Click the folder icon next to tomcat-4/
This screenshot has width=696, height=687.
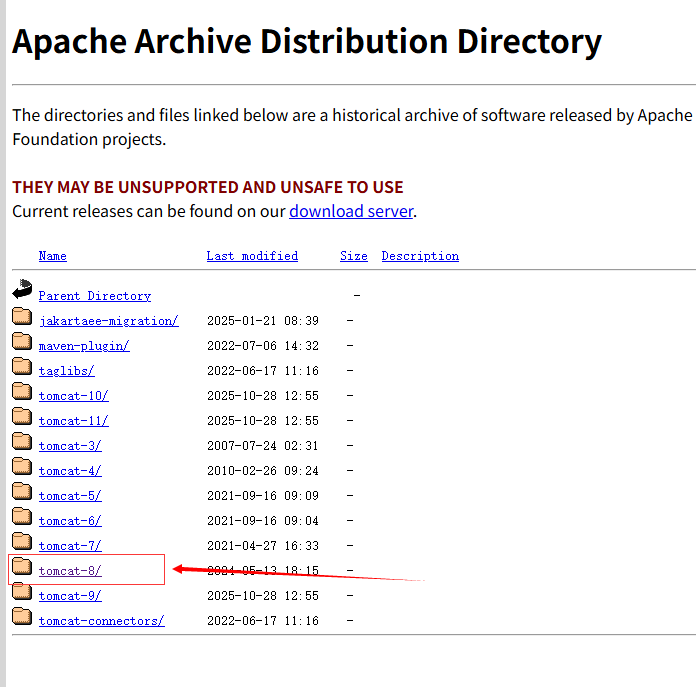(22, 466)
